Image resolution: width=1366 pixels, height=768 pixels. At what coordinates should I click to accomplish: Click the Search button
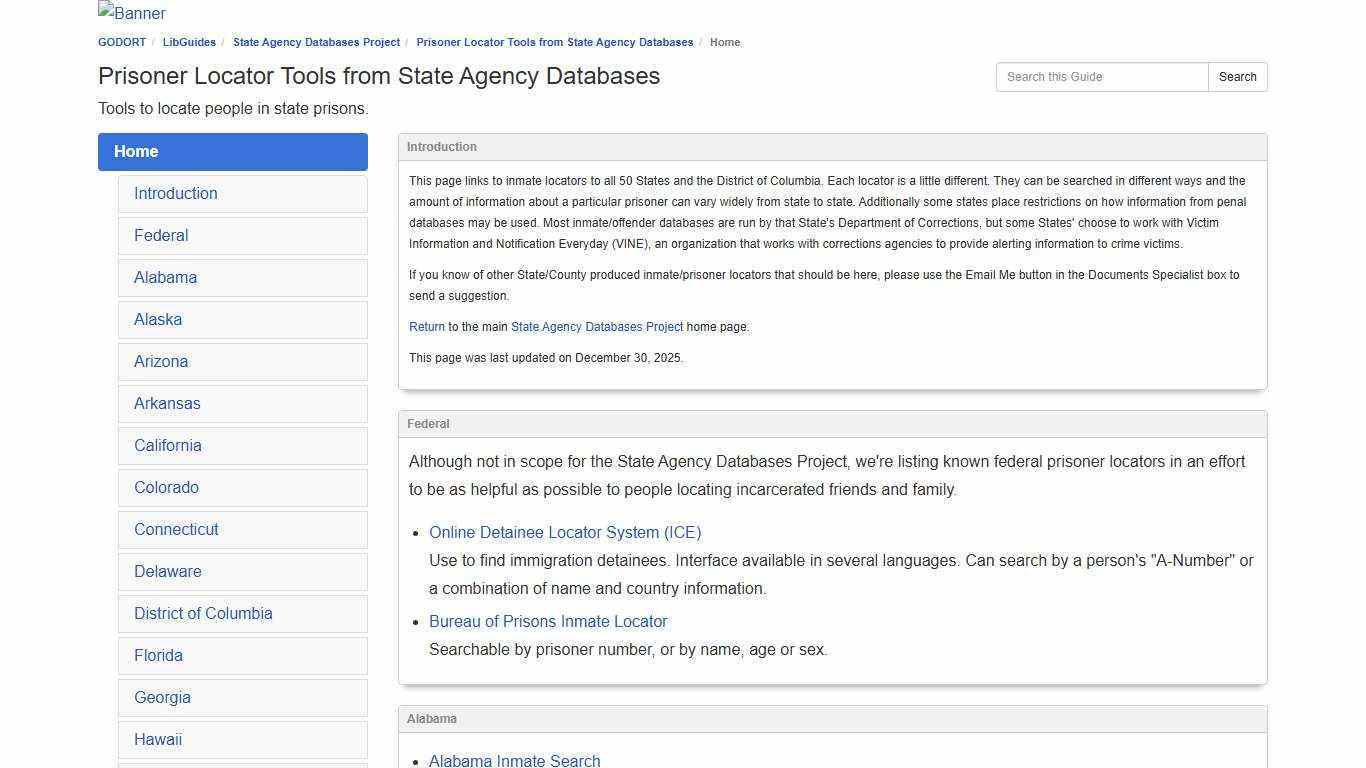(1237, 76)
